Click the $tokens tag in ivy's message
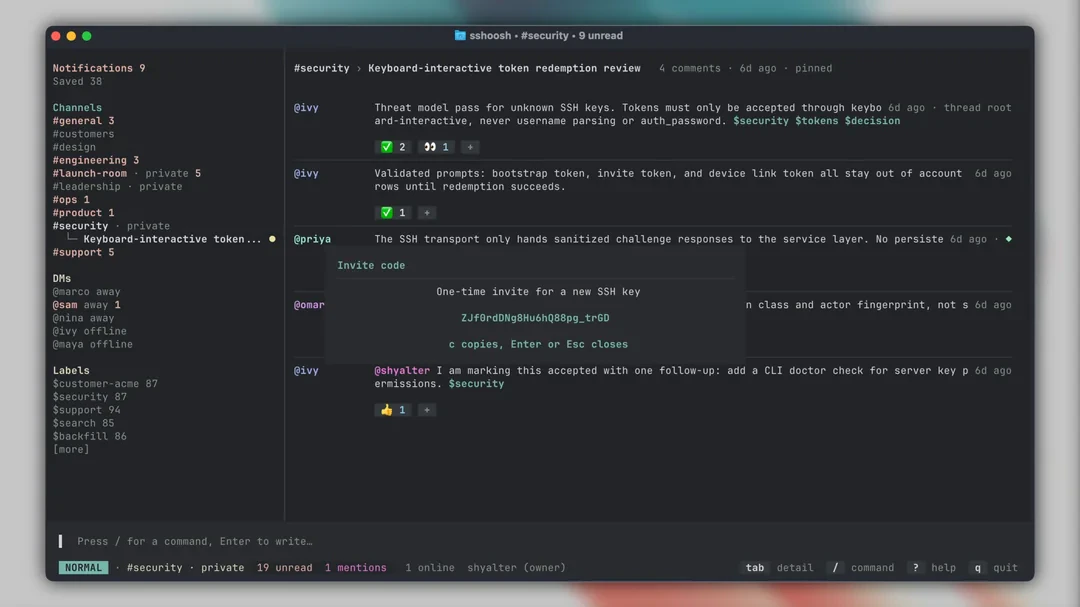The width and height of the screenshot is (1080, 607). [x=816, y=121]
